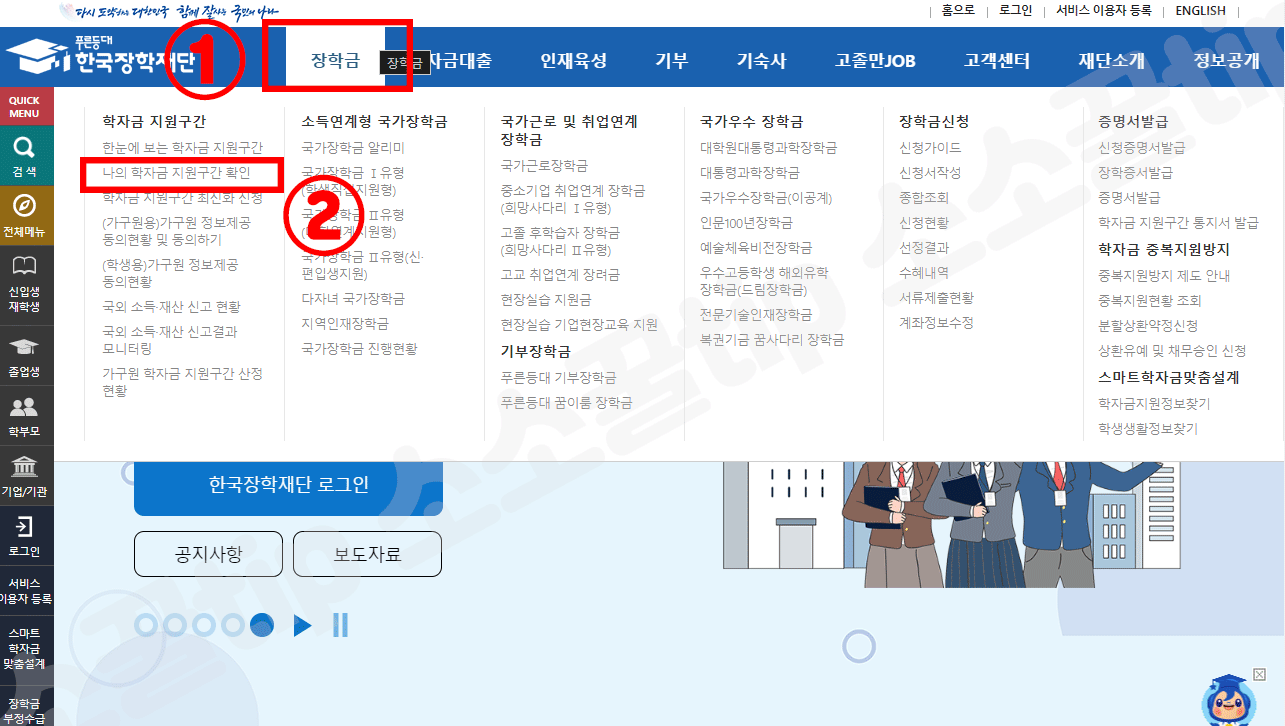The width and height of the screenshot is (1285, 726).
Task: Open 가구원 학자금 지원구간 산정 현황
Action: coord(182,382)
